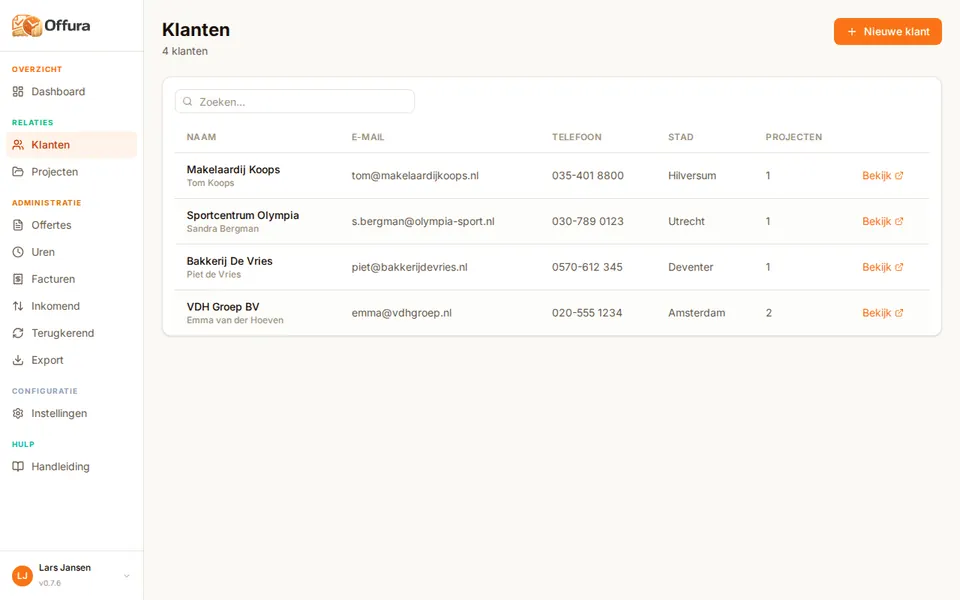Open Export page
This screenshot has height=600, width=960.
click(72, 359)
